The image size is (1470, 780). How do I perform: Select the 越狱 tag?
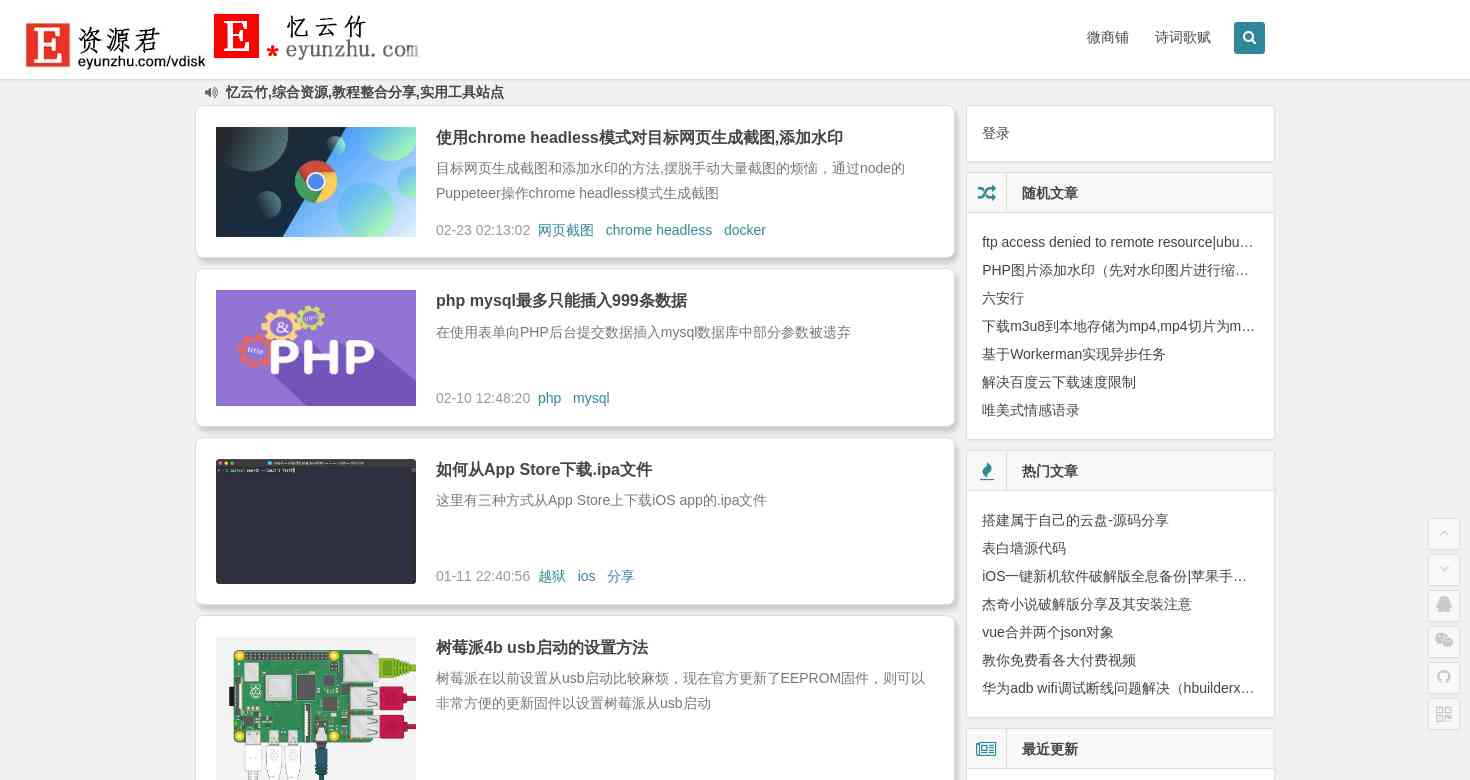click(552, 576)
